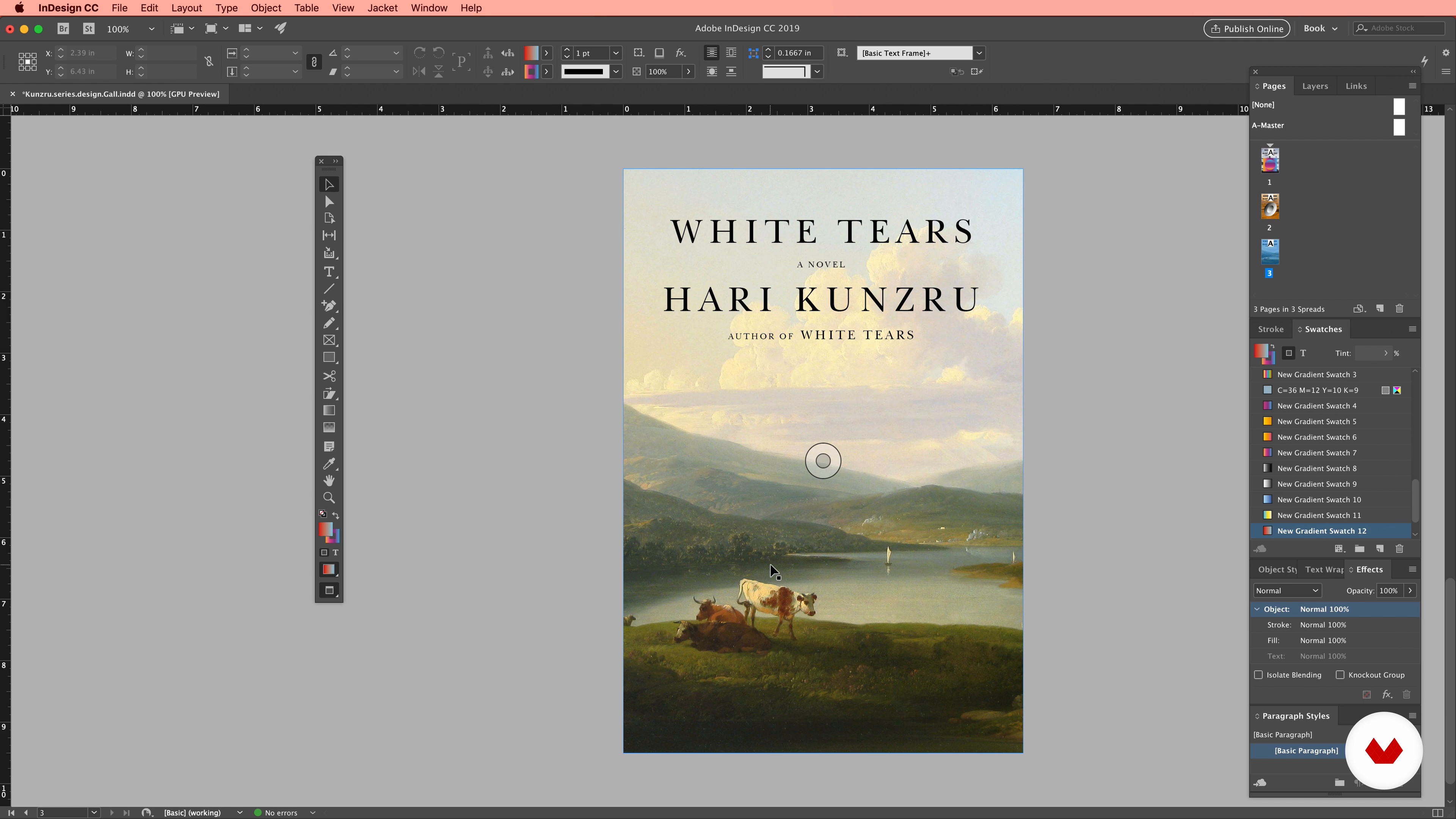Open stroke weight 1 pt dropdown
Screen dimensions: 1456x819
616,53
